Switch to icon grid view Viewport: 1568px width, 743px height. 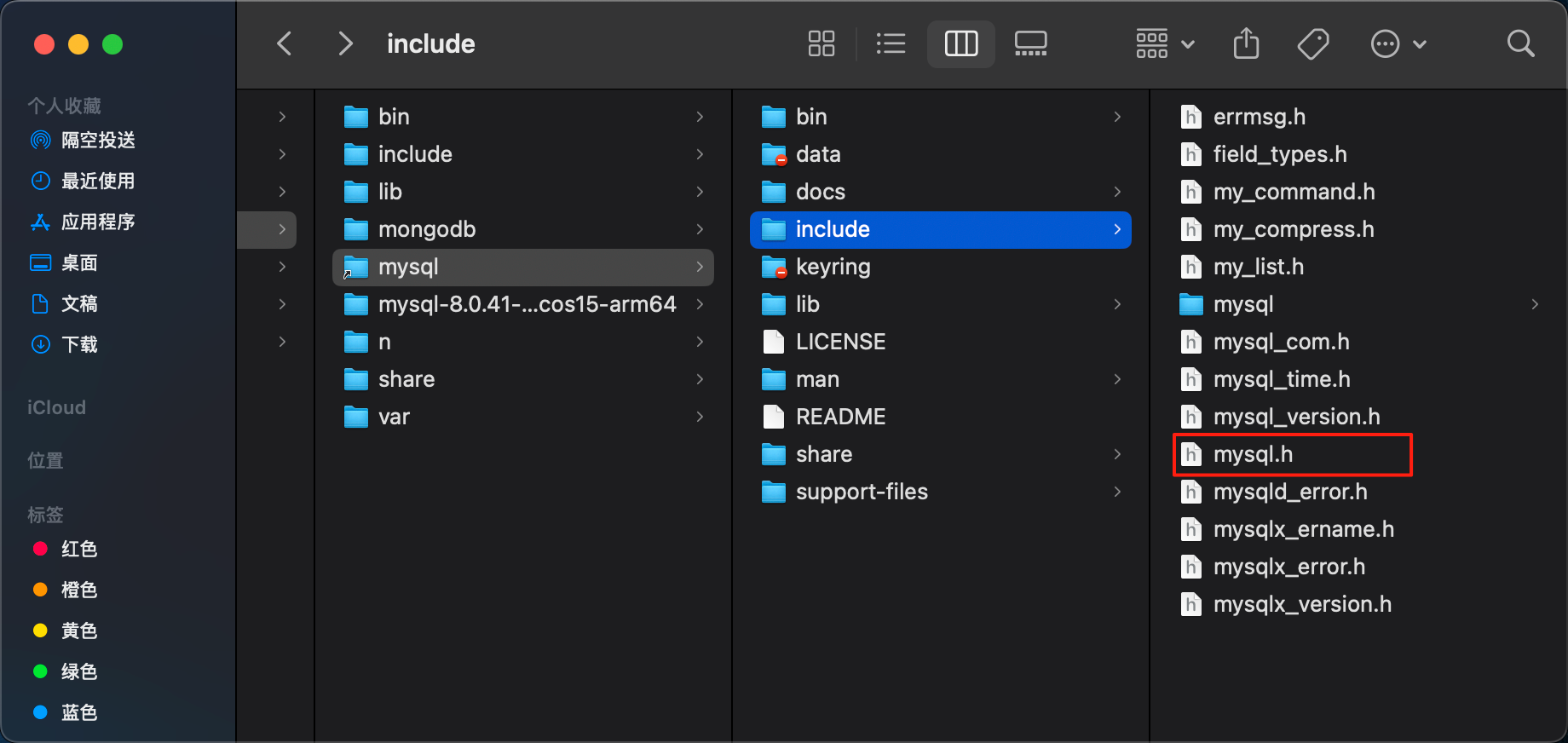click(x=821, y=43)
